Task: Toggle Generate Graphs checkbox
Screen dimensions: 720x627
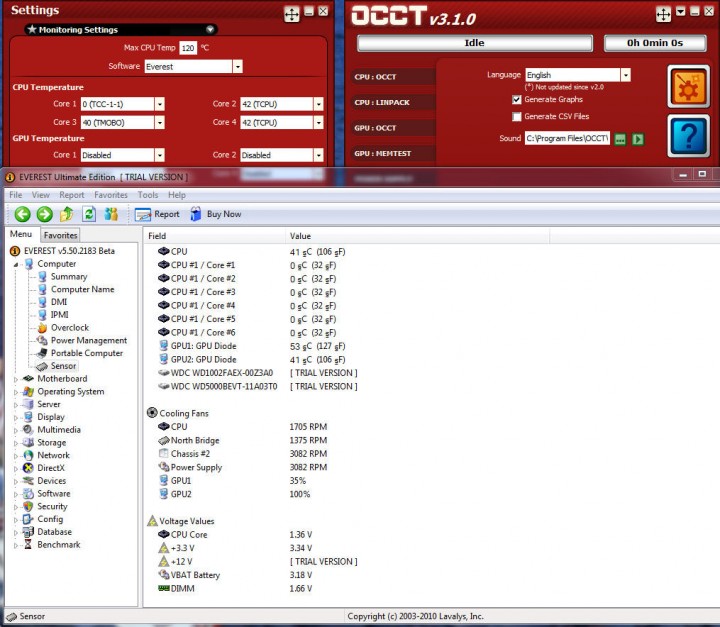Action: pos(517,100)
